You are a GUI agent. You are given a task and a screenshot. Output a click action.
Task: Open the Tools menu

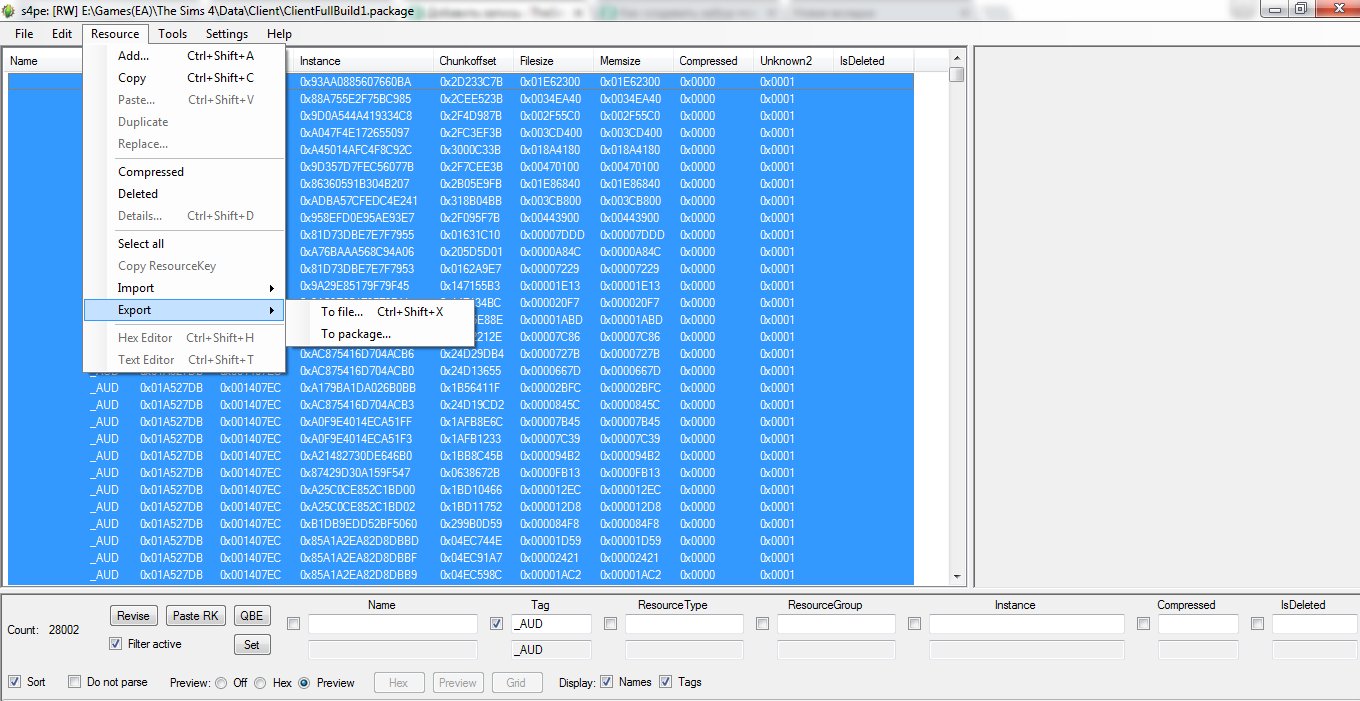pyautogui.click(x=172, y=34)
